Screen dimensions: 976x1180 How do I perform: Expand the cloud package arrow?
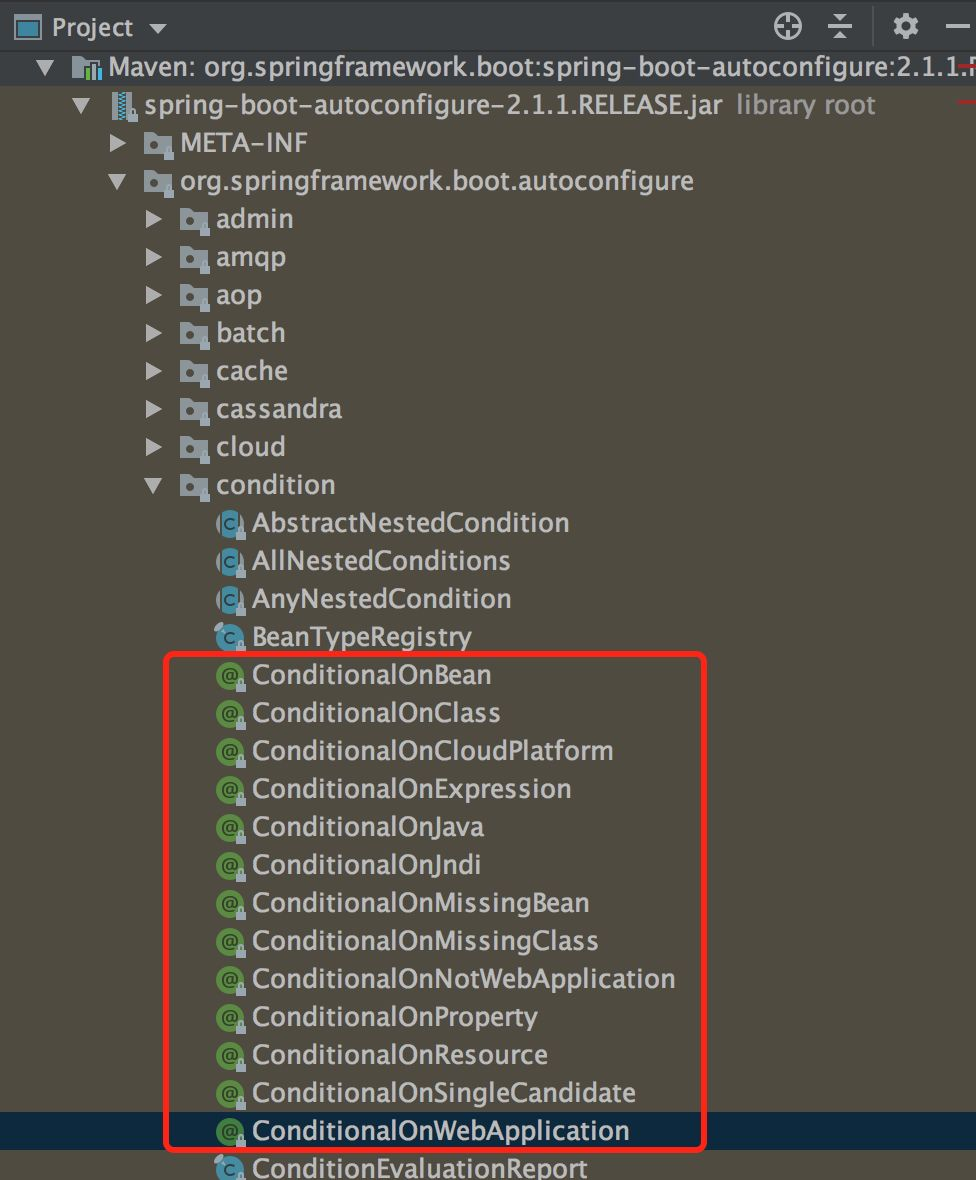point(154,447)
